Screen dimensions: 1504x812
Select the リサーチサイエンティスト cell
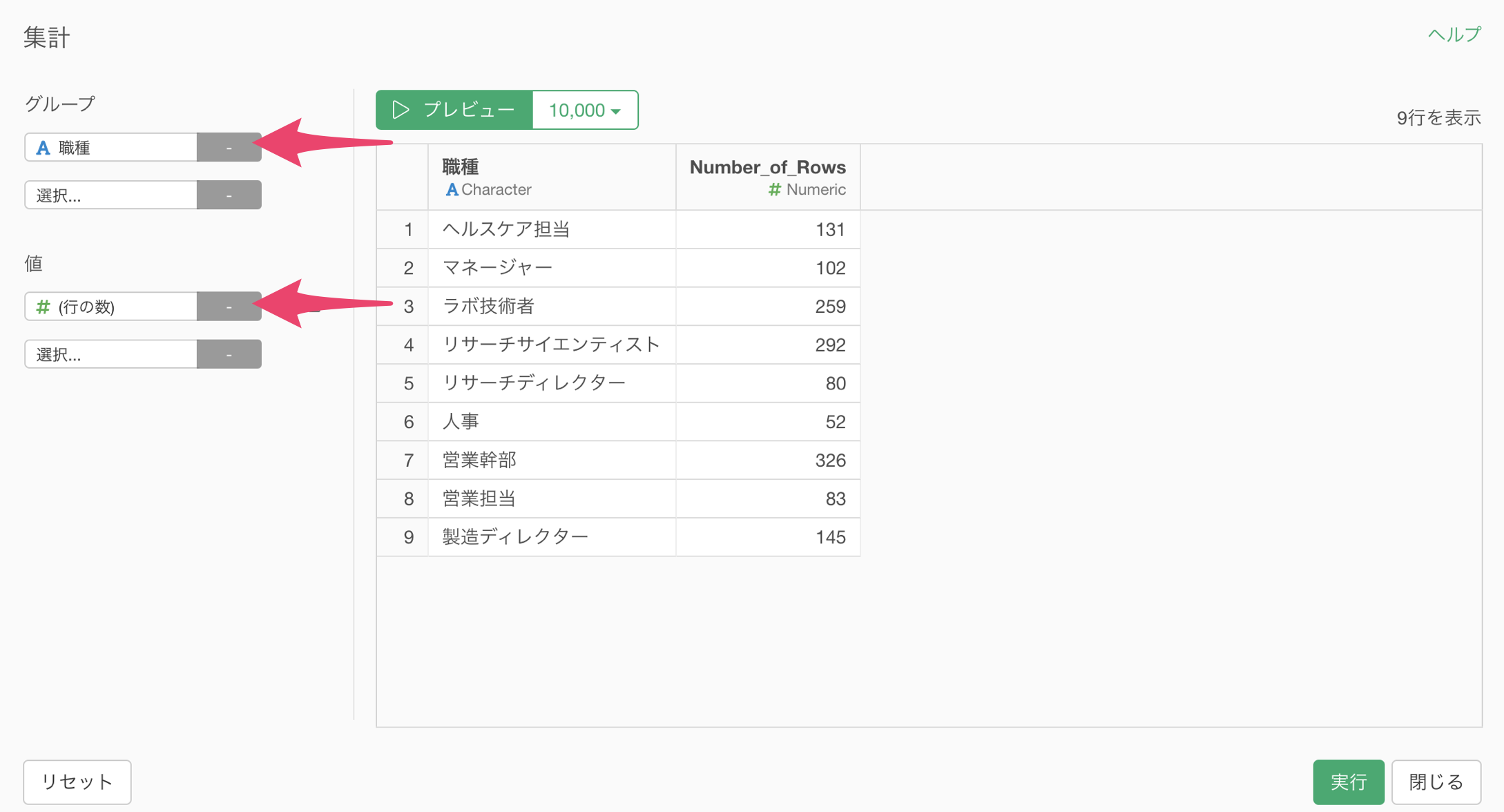[552, 345]
